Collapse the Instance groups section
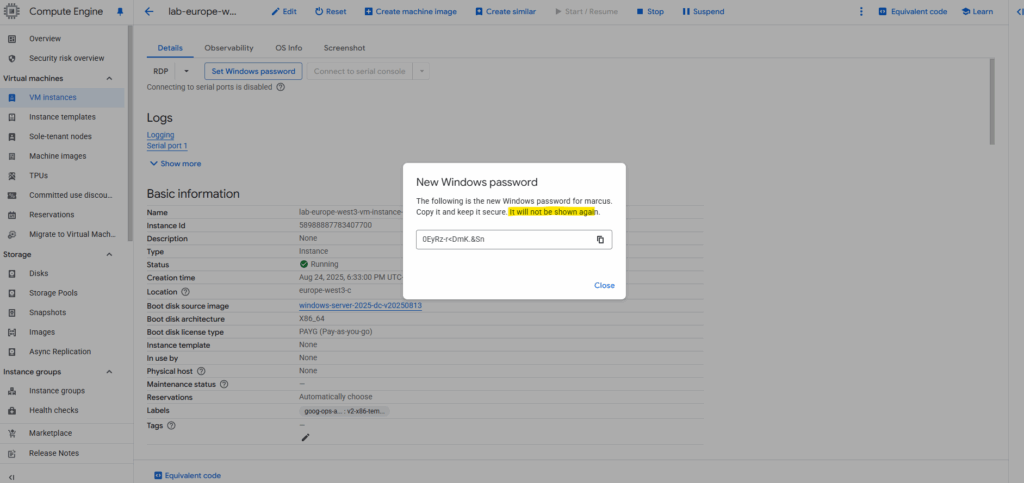Viewport: 1024px width, 483px height. [109, 372]
